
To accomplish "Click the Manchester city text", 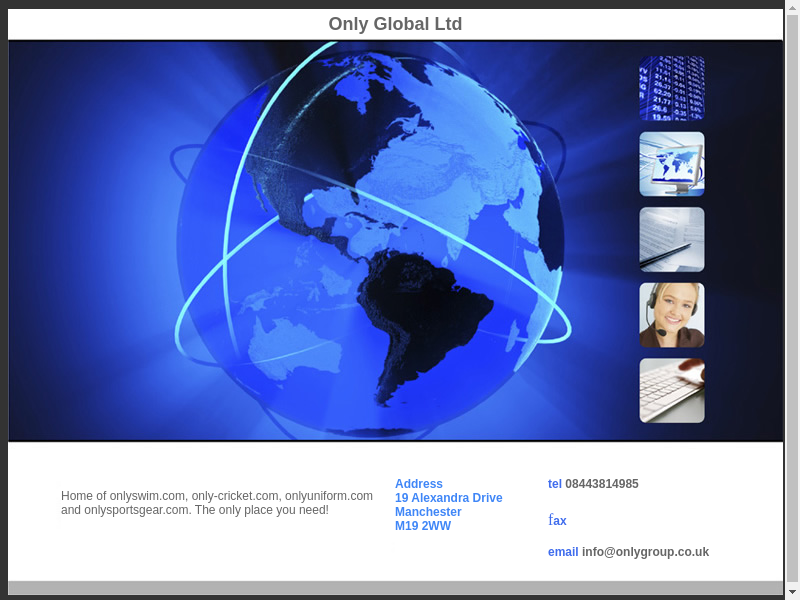I will tap(428, 512).
